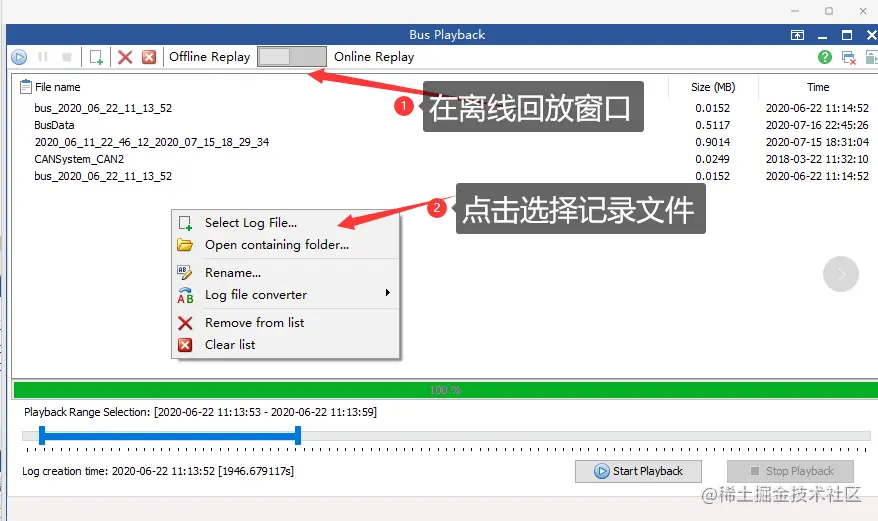Click the red X remove icon

pyautogui.click(x=125, y=57)
